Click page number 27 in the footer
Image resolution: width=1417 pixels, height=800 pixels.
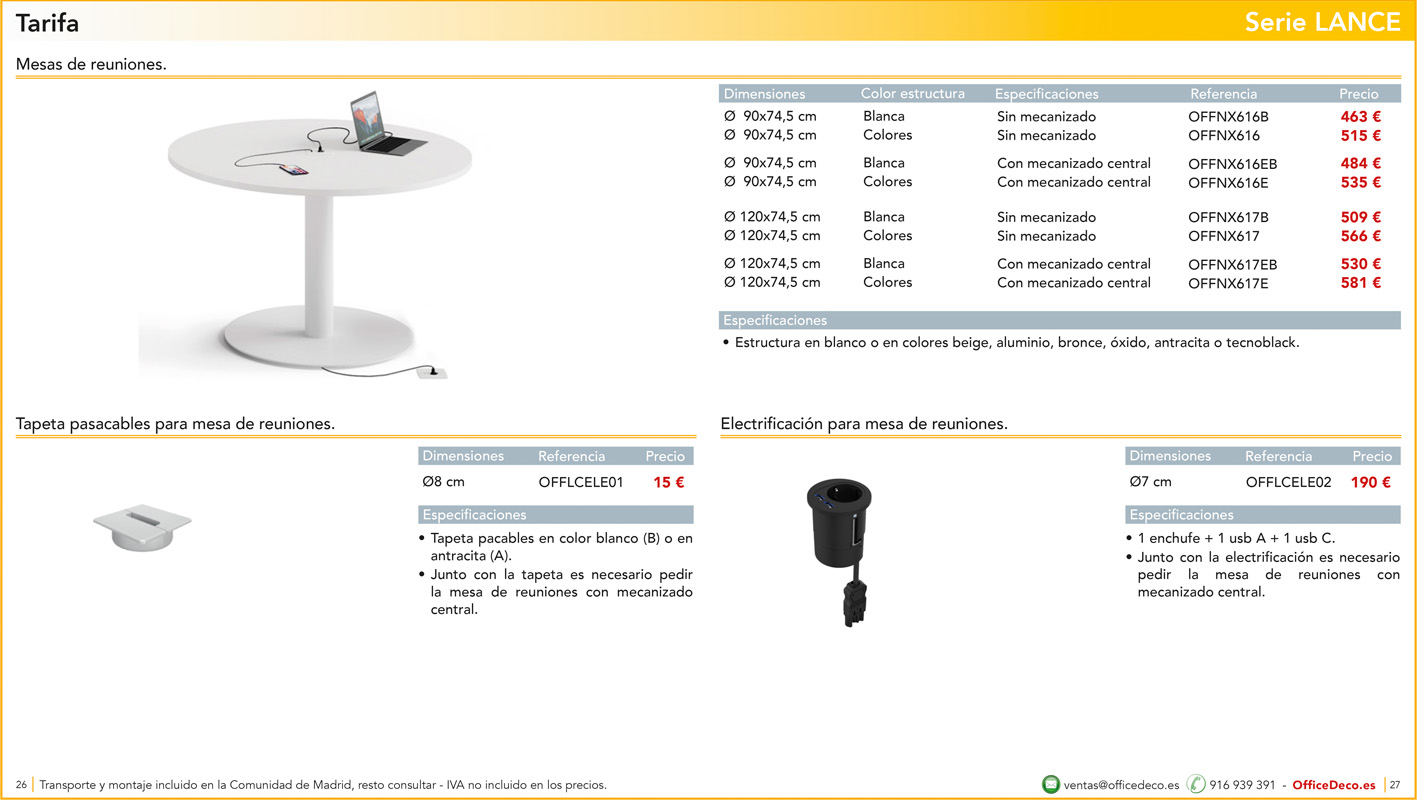coord(1395,785)
